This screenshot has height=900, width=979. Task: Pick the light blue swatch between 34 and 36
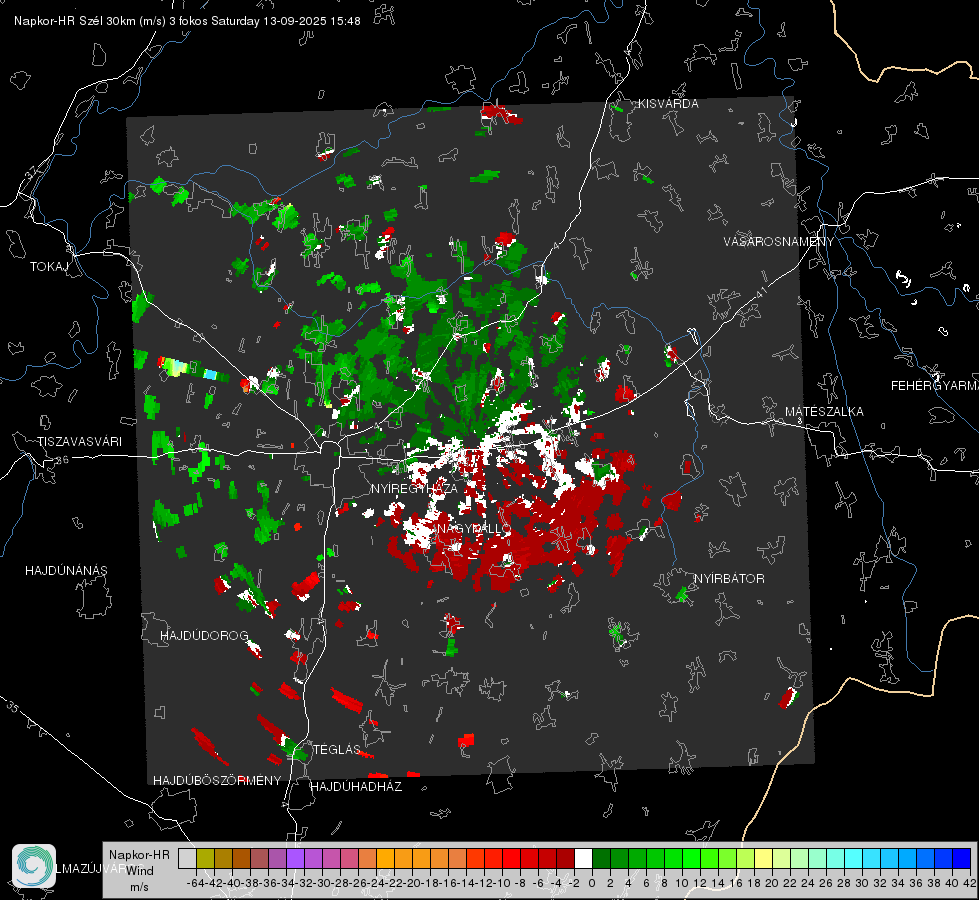click(x=908, y=858)
